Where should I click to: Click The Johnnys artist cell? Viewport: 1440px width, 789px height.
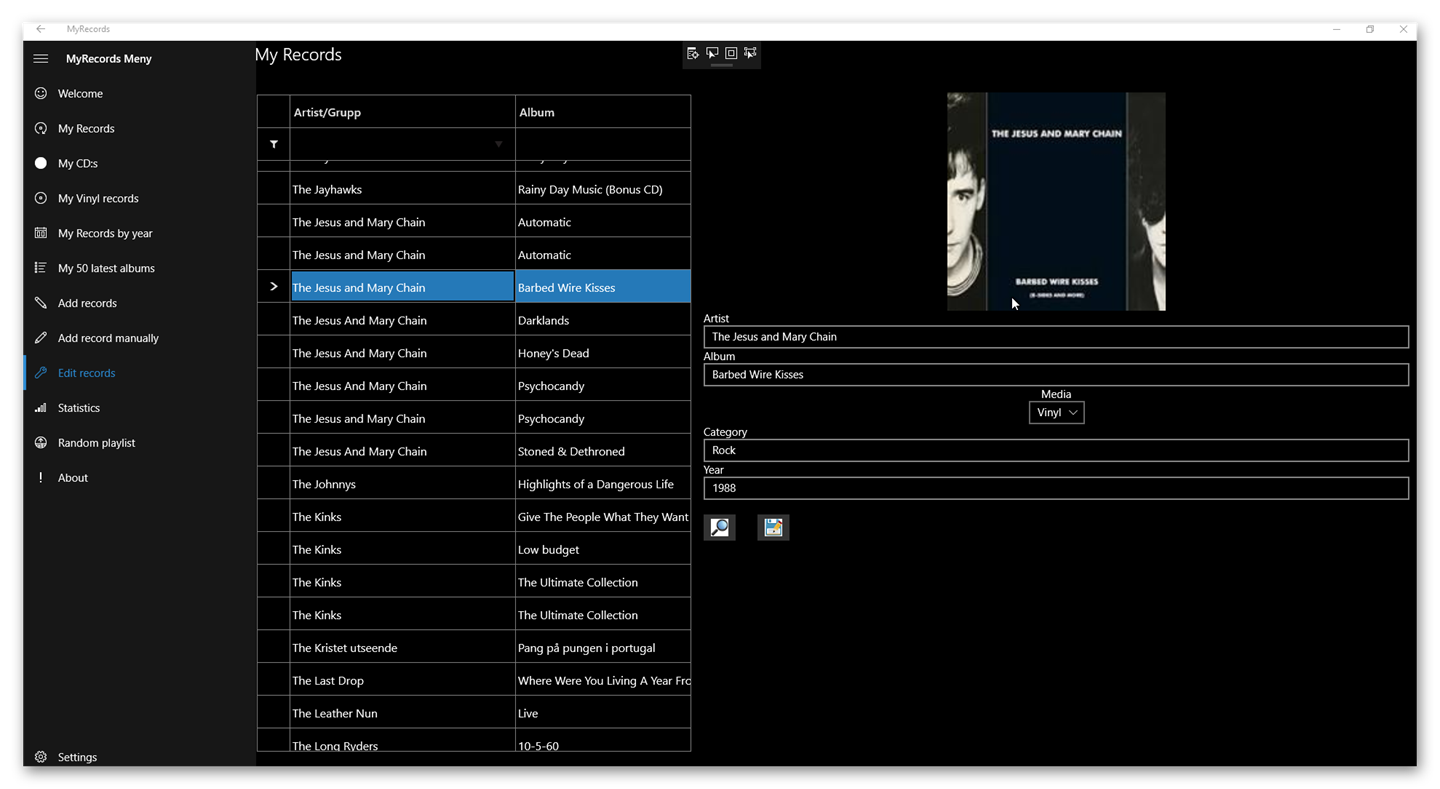(403, 484)
